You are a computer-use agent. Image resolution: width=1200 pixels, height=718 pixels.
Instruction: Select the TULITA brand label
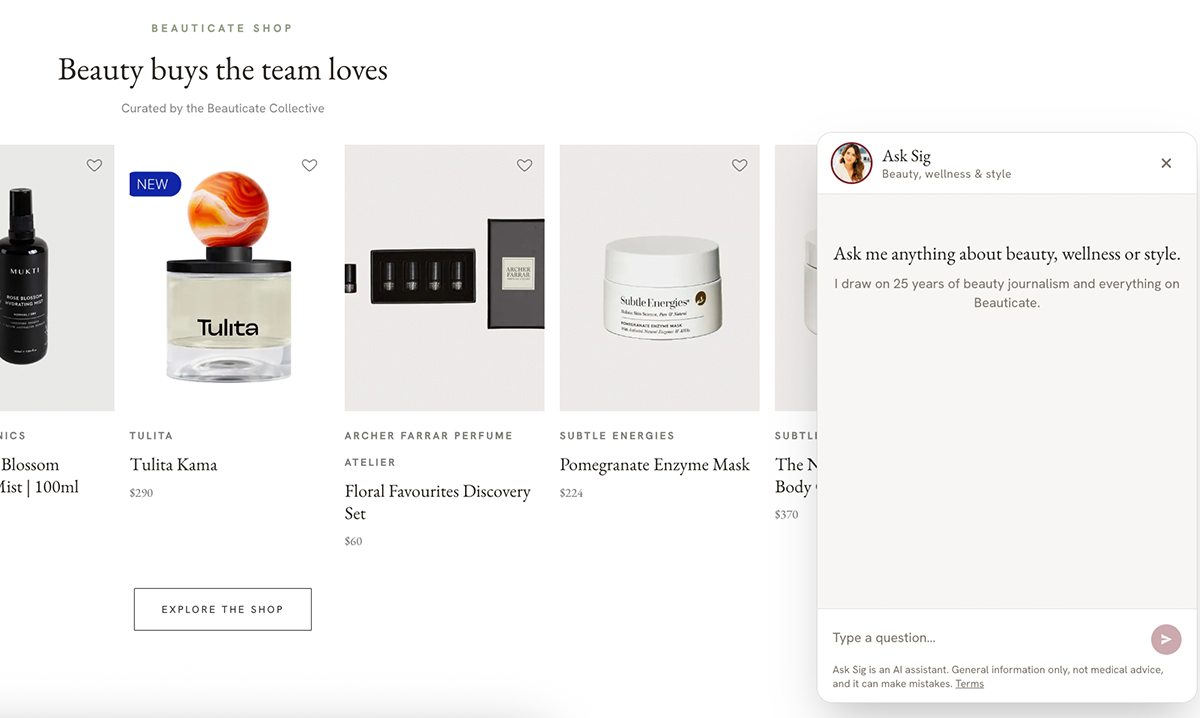[151, 436]
